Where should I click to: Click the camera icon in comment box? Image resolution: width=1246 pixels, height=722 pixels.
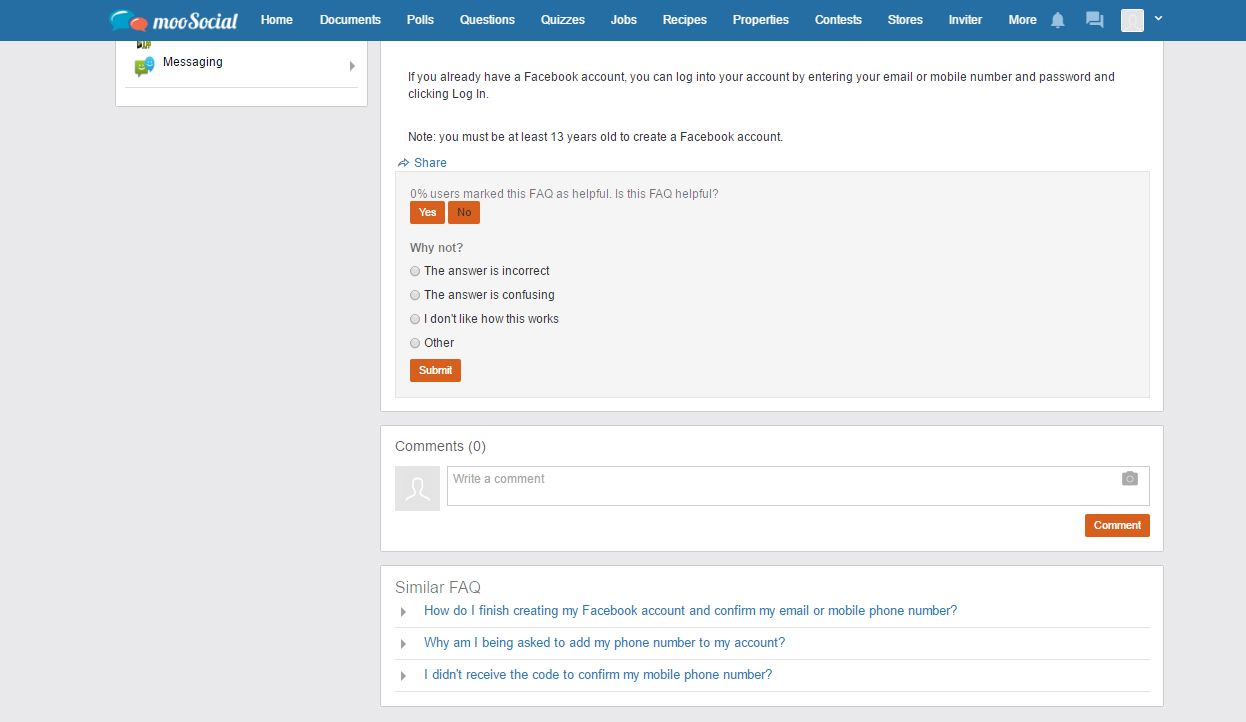coord(1130,479)
